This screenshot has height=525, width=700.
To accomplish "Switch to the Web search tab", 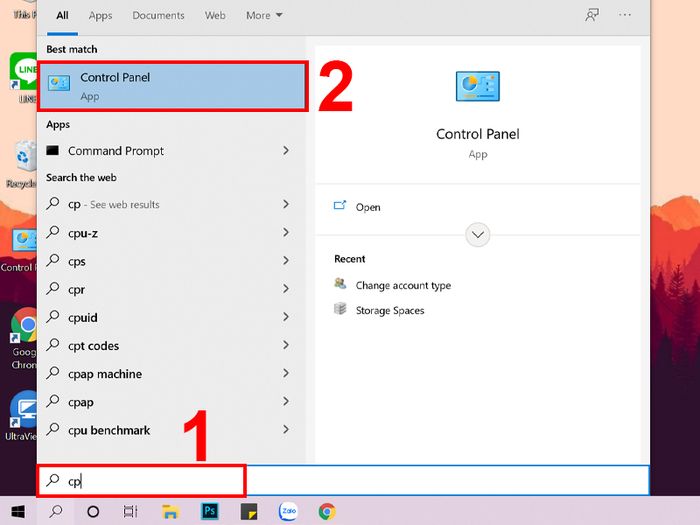I will coord(215,16).
